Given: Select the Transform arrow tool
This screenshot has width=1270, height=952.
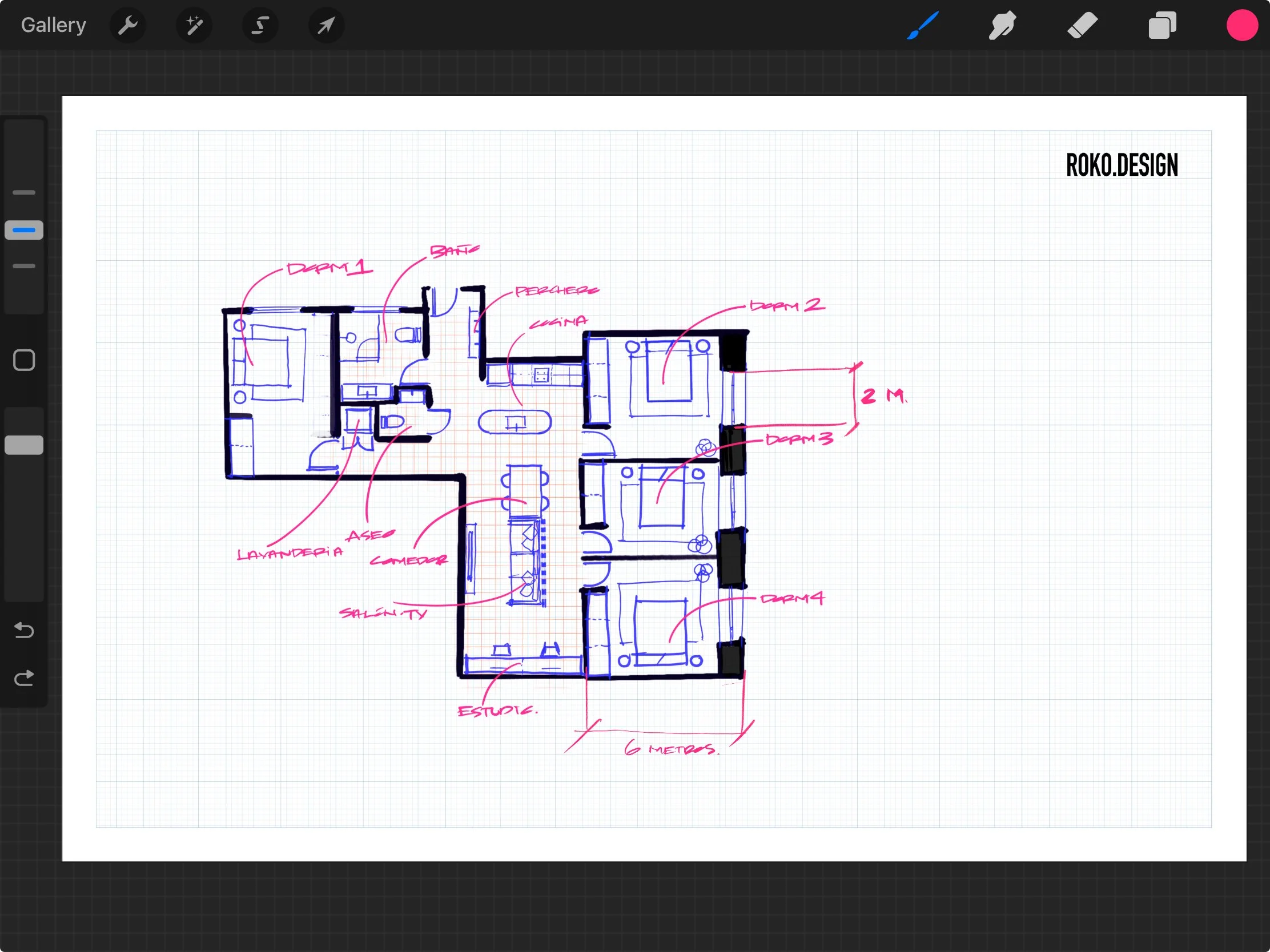Looking at the screenshot, I should tap(326, 25).
